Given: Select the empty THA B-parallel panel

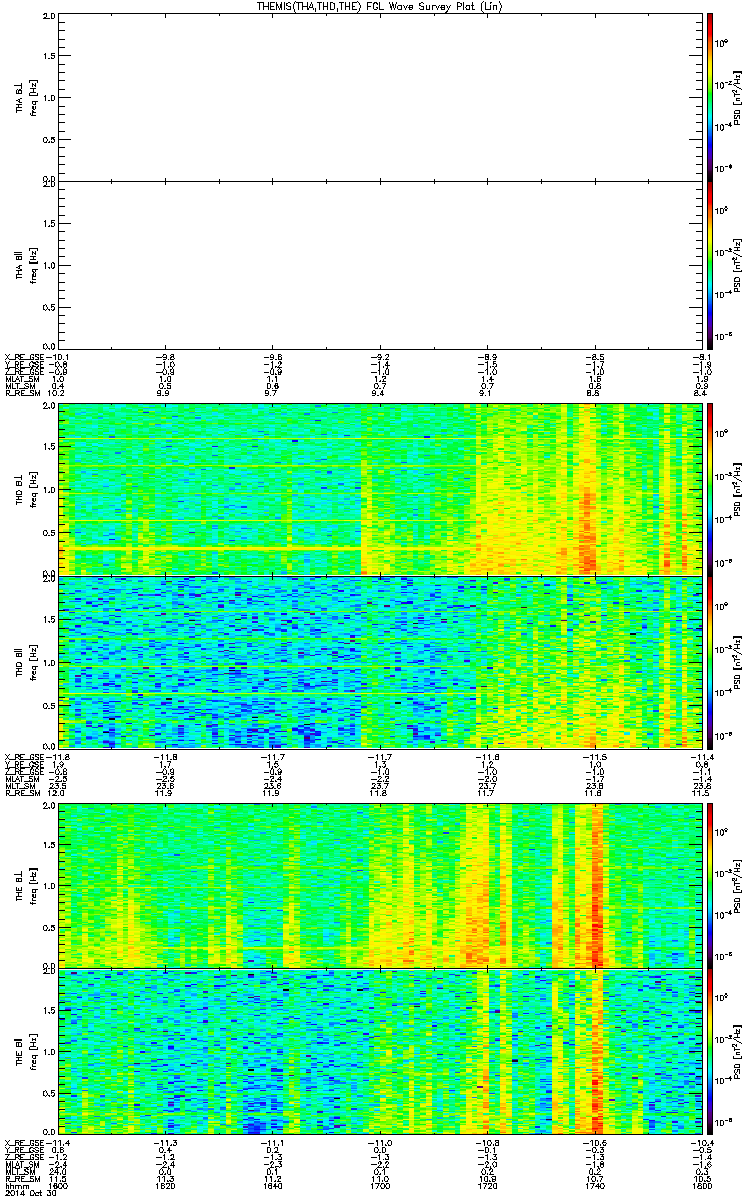Looking at the screenshot, I should tap(380, 265).
